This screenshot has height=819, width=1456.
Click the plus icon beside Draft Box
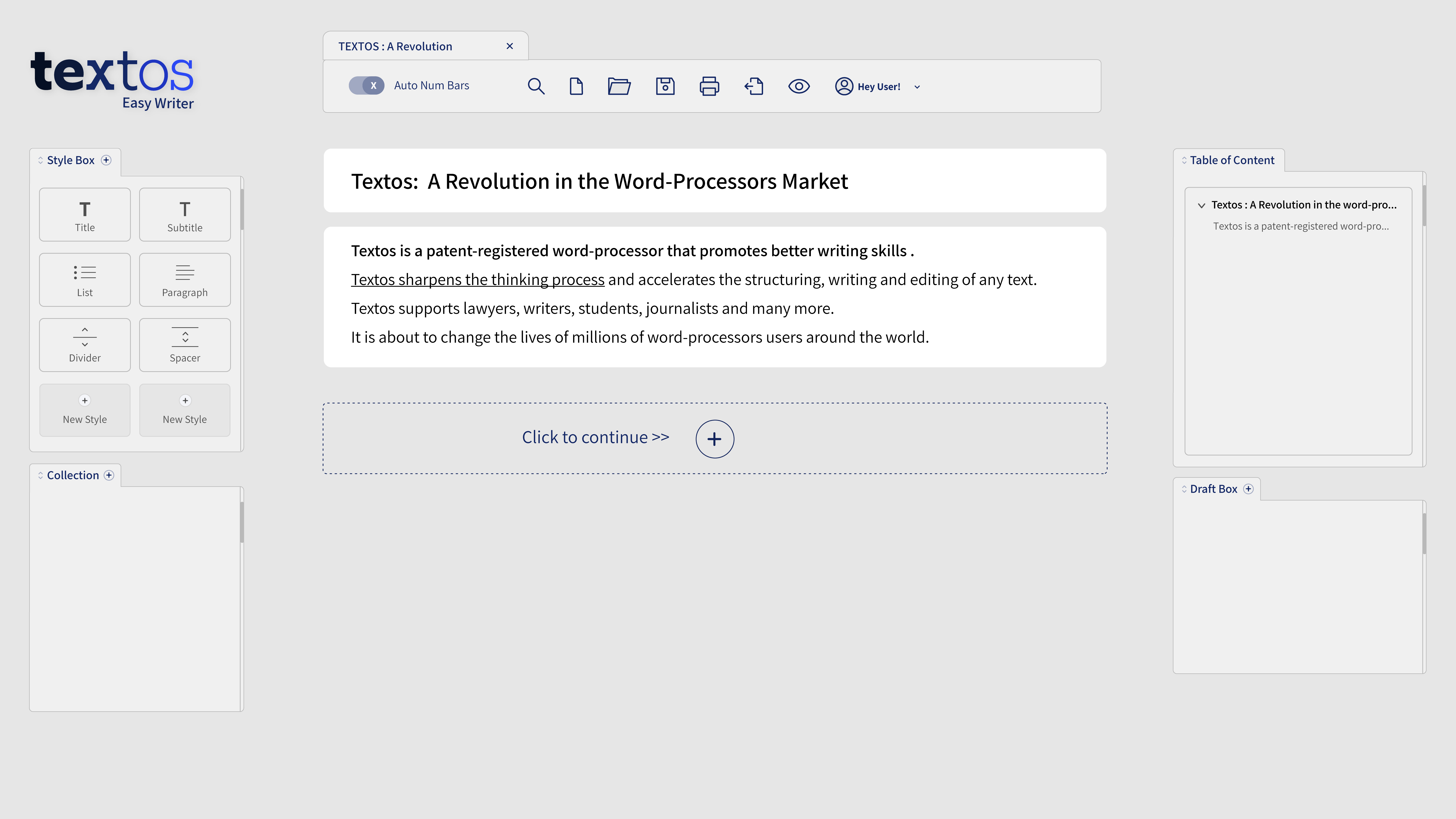1249,489
